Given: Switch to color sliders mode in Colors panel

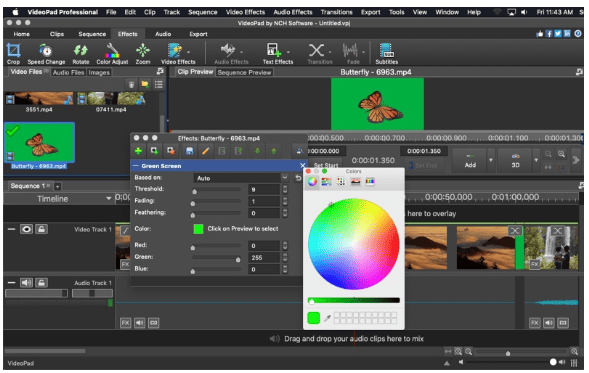Looking at the screenshot, I should [x=326, y=182].
